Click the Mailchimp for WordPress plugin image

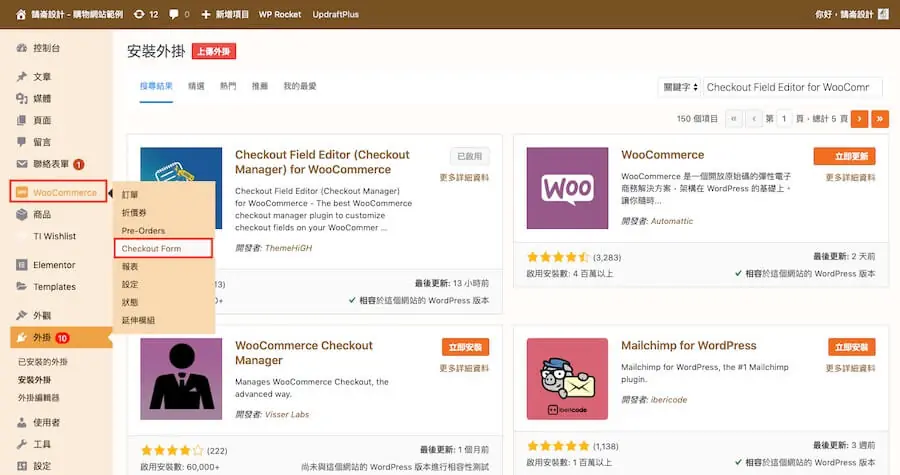coord(567,379)
